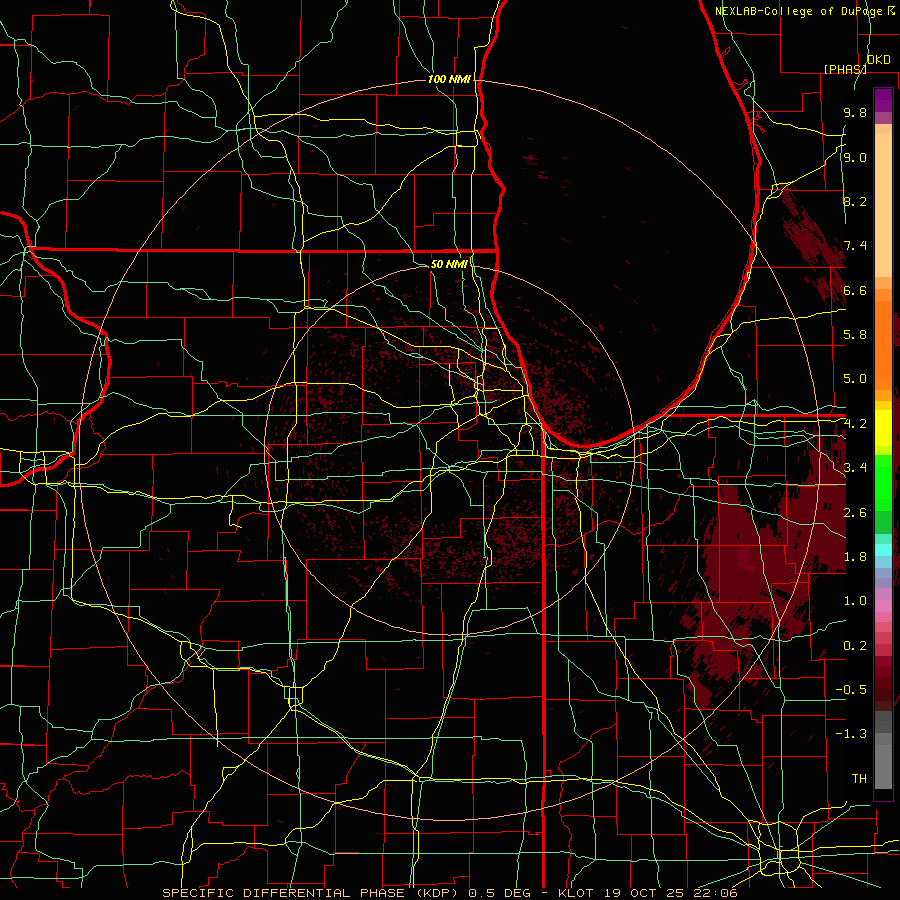Click the pink band of the color scale
The image size is (900, 900).
coord(883,606)
